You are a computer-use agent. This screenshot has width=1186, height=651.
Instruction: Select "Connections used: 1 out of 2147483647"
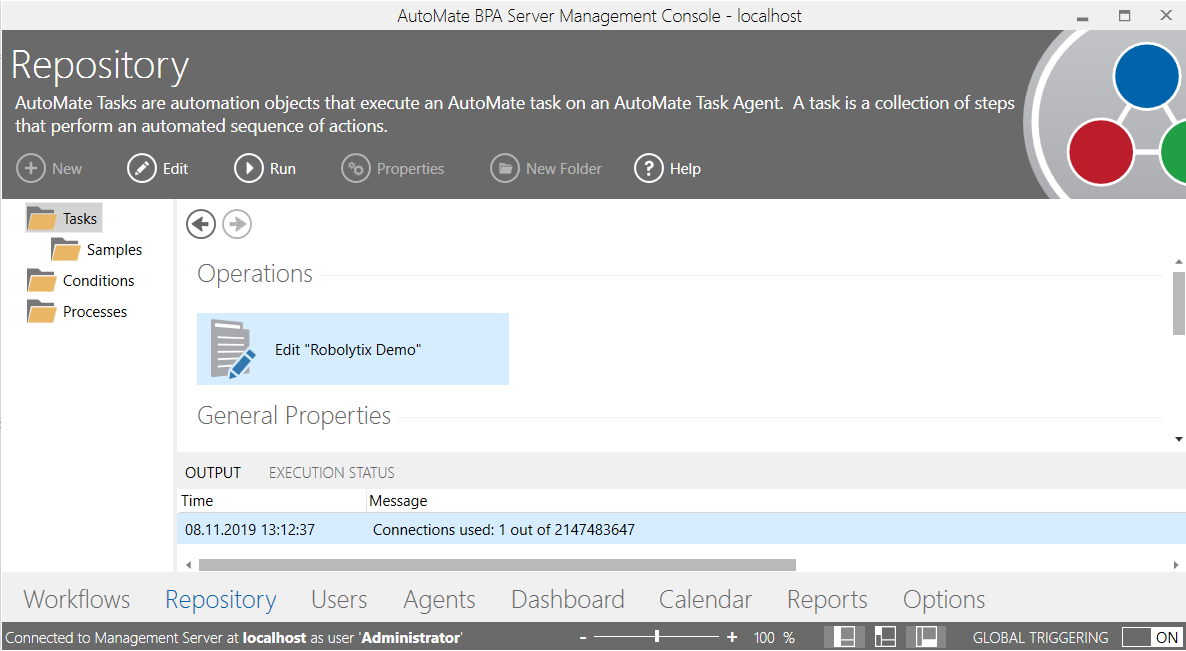pyautogui.click(x=504, y=530)
